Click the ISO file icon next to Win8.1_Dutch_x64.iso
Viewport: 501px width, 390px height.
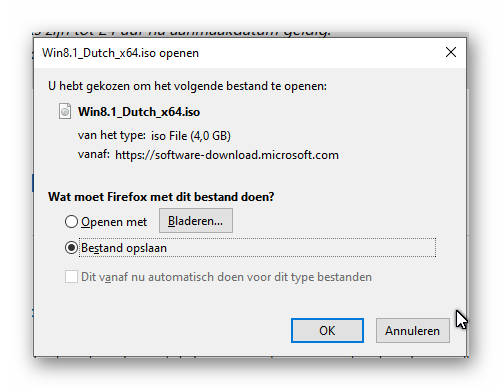pyautogui.click(x=65, y=111)
